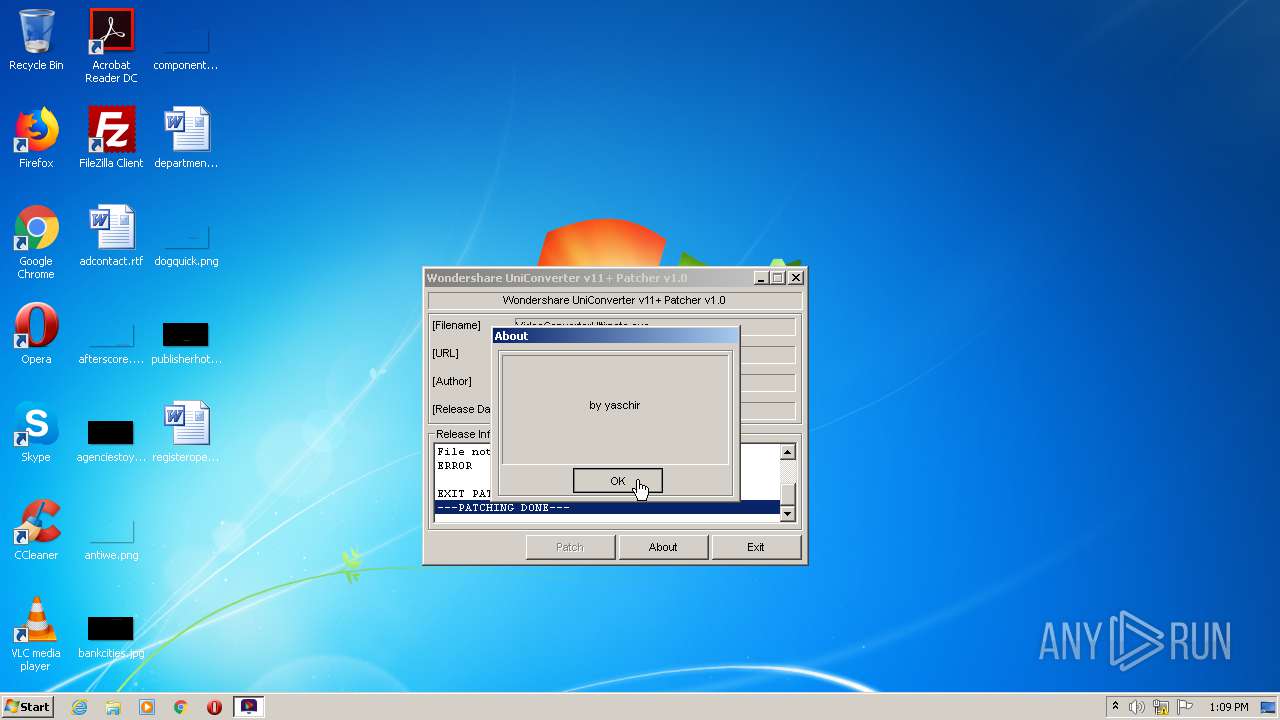Close the patcher window
This screenshot has height=720, width=1280.
796,278
